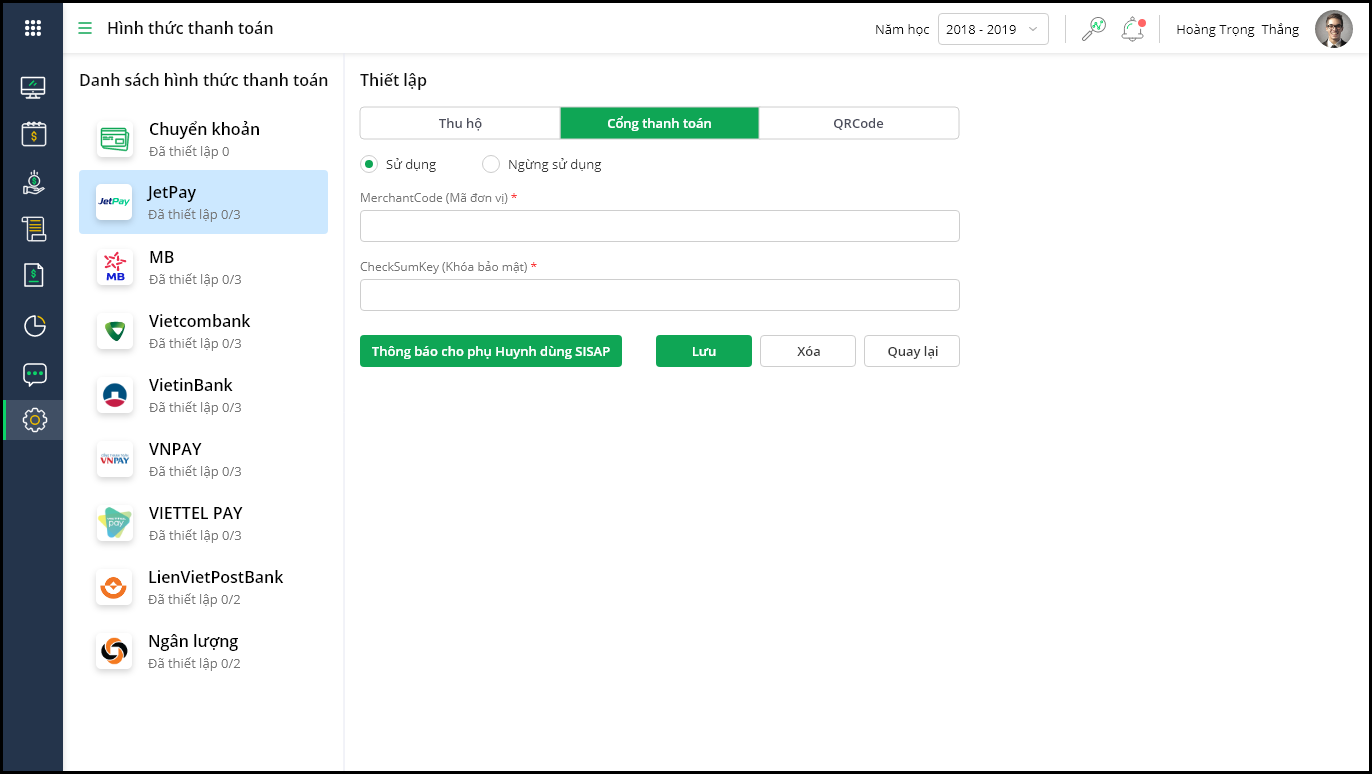Click the hand-with-coin sidebar icon
This screenshot has width=1372, height=774.
tap(34, 182)
